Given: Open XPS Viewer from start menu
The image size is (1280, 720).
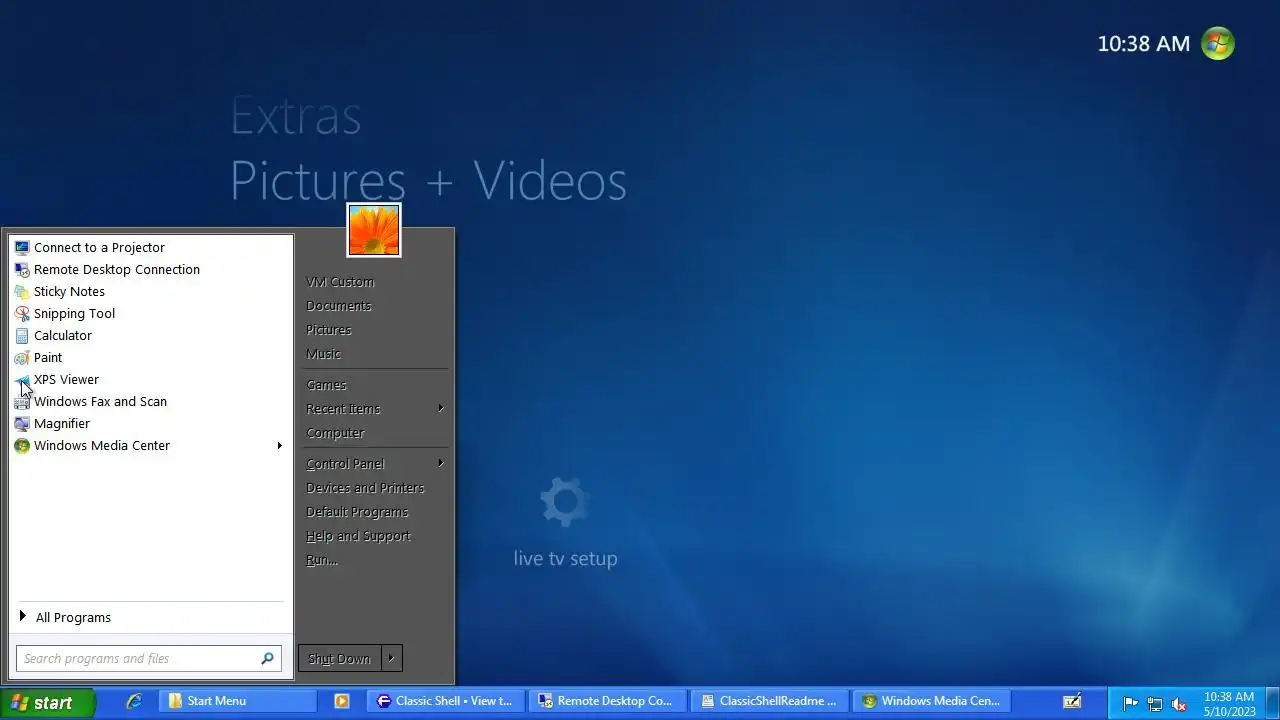Looking at the screenshot, I should point(150,379).
